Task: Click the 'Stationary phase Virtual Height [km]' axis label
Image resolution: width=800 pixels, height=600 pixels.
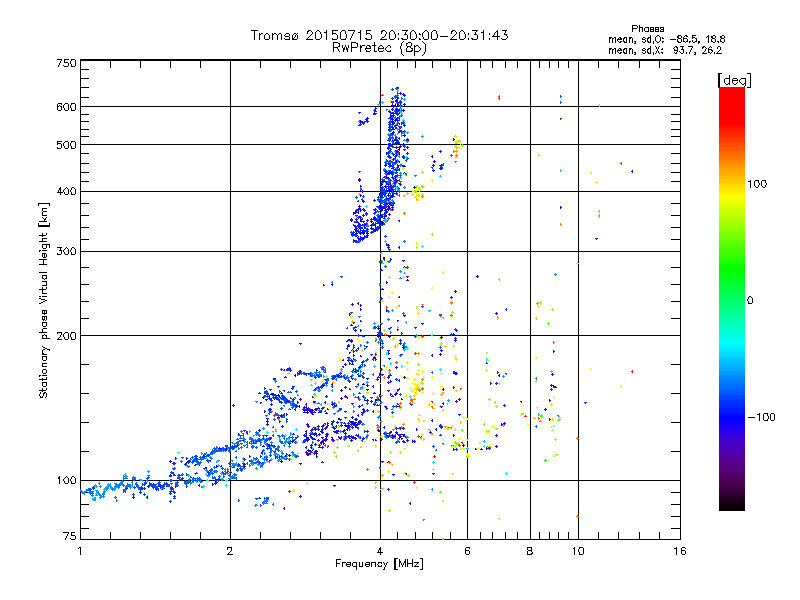Action: [43, 300]
